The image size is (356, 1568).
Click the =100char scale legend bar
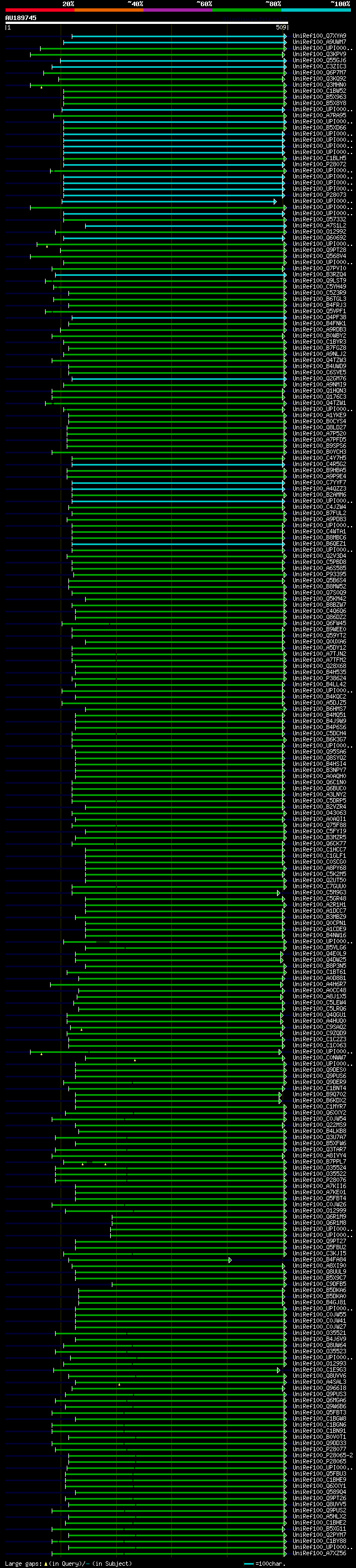[x=248, y=1563]
